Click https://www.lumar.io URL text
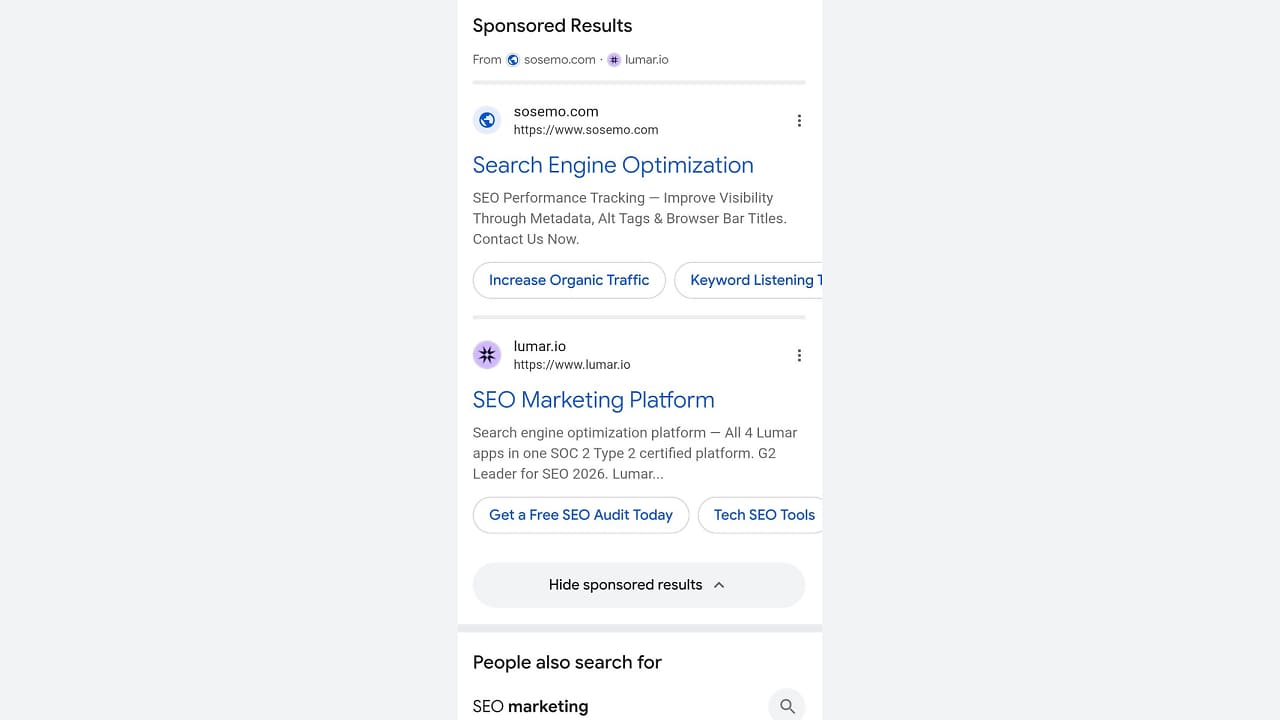1280x720 pixels. [572, 365]
